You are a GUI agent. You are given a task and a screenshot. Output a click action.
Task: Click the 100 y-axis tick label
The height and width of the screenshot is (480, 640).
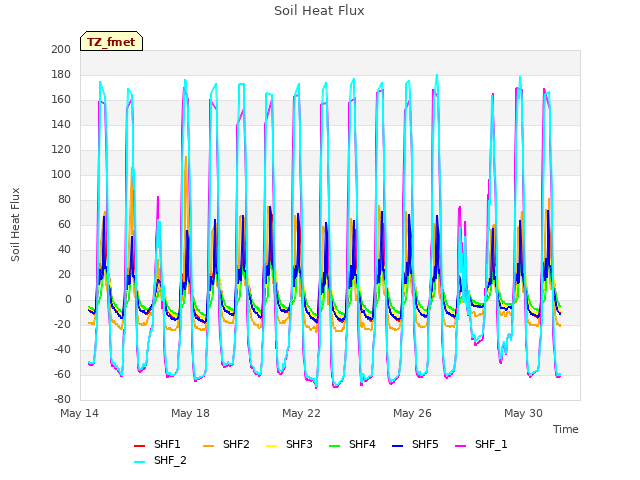(x=61, y=175)
